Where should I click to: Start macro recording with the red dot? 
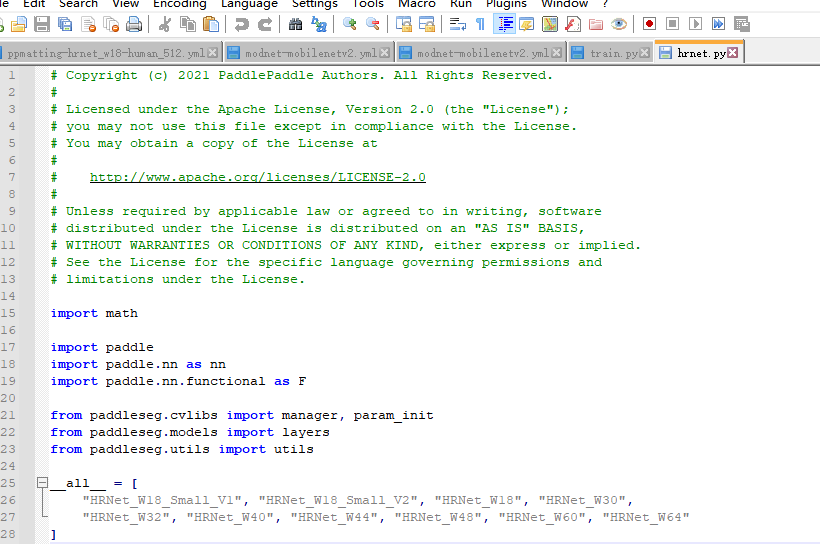pos(650,24)
